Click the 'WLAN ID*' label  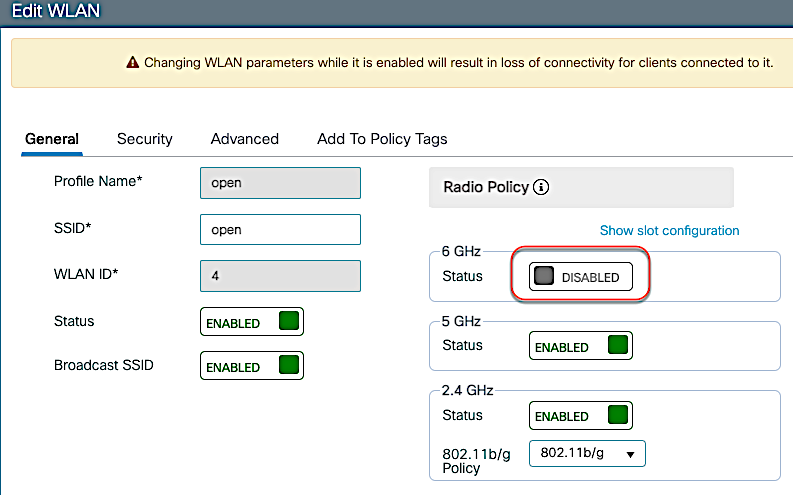pyautogui.click(x=86, y=274)
